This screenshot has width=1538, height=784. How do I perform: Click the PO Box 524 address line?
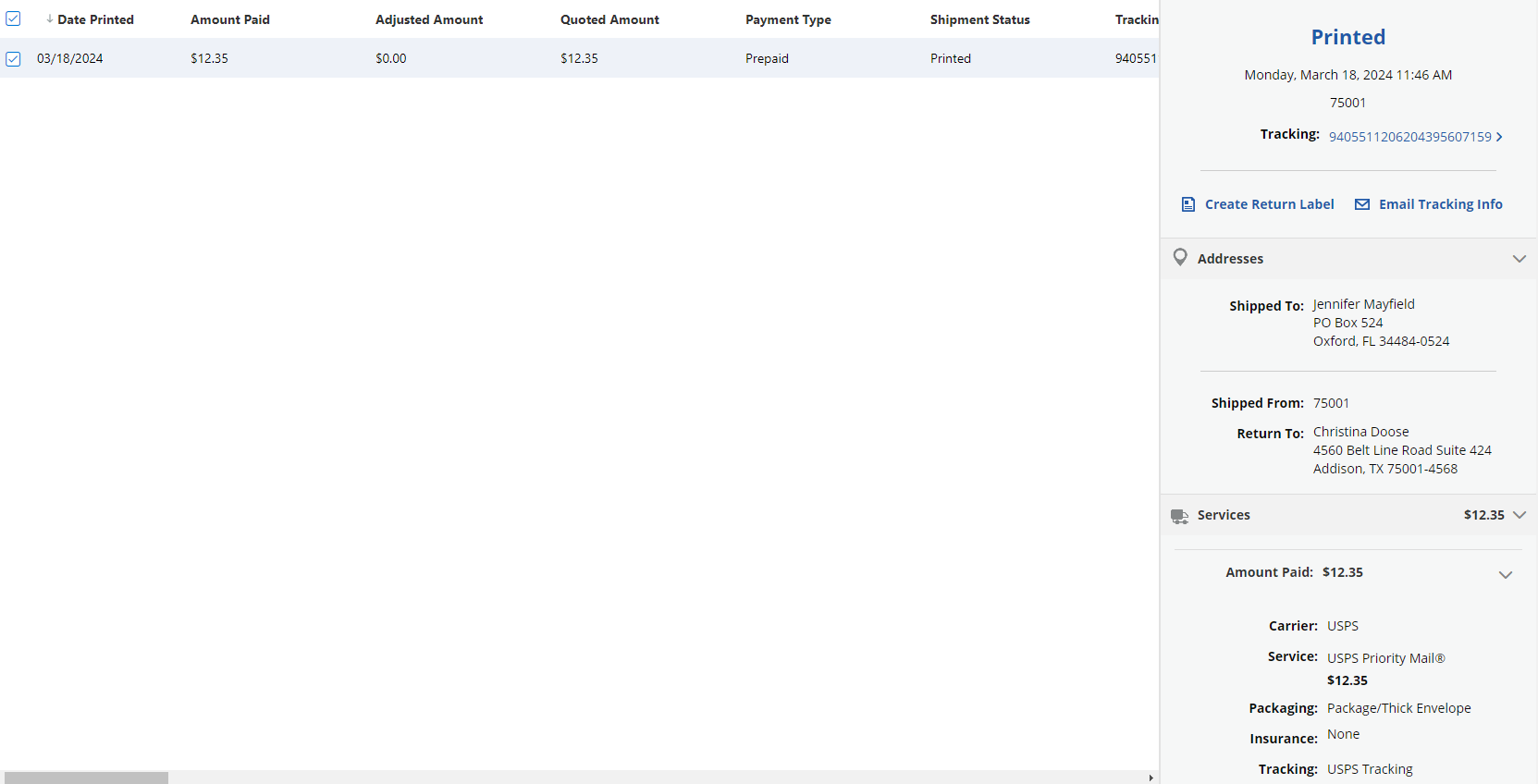[x=1347, y=323]
